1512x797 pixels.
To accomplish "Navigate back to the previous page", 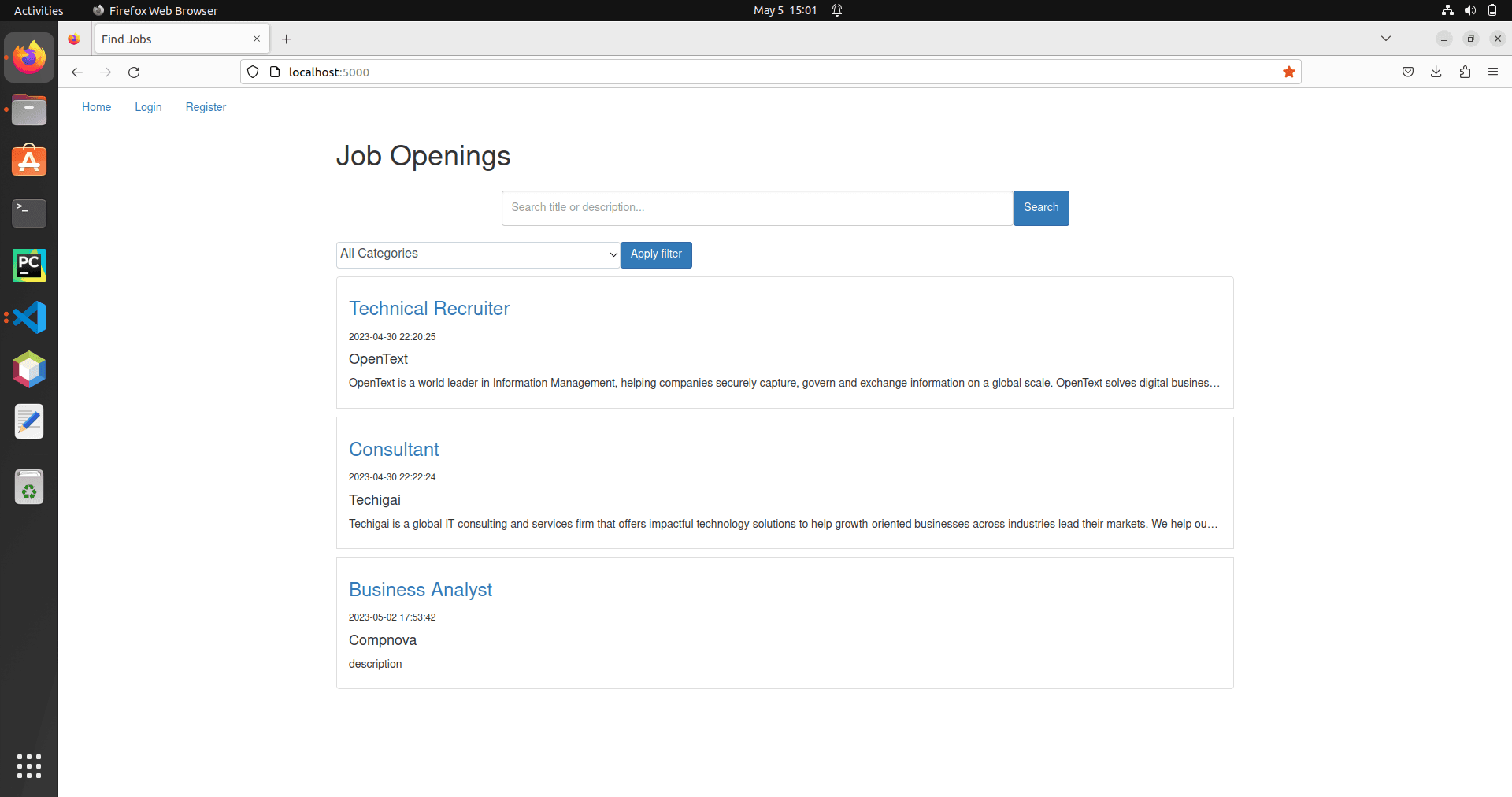I will (76, 72).
